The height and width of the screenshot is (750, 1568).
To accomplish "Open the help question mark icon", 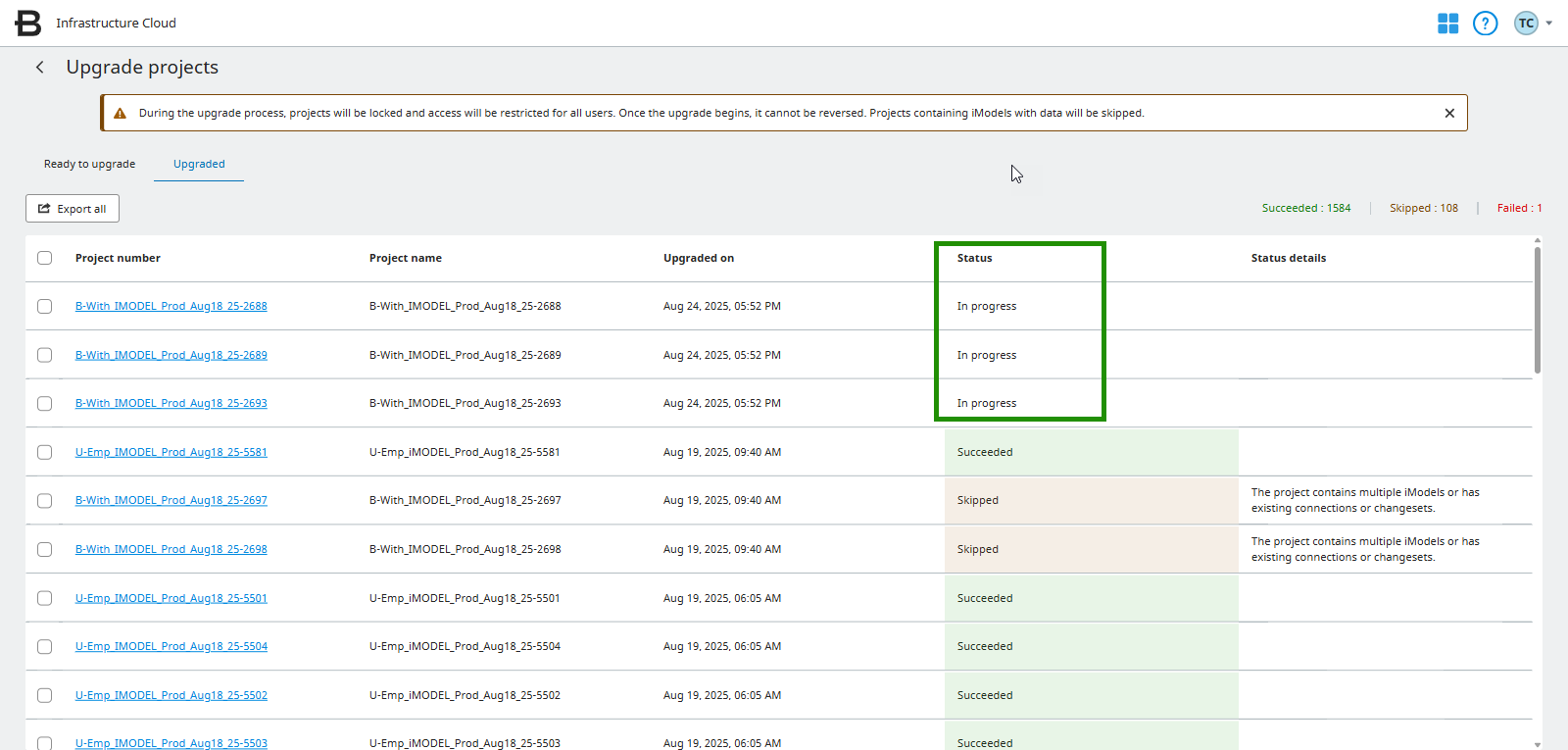I will click(x=1485, y=24).
